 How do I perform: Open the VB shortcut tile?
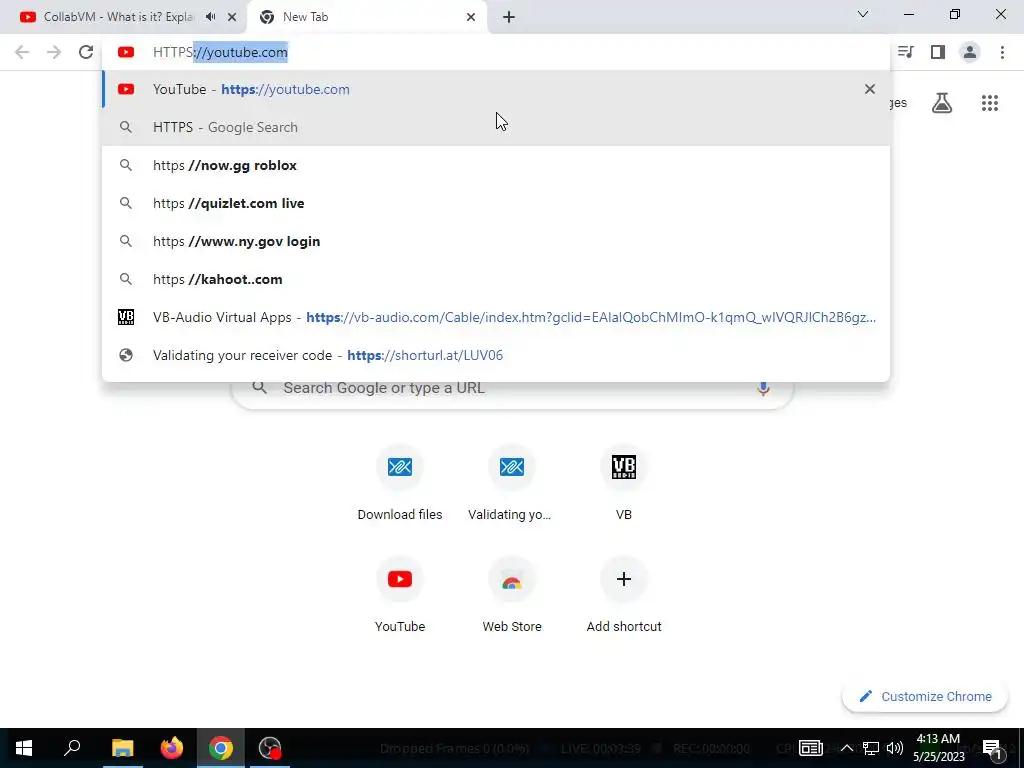pos(624,484)
